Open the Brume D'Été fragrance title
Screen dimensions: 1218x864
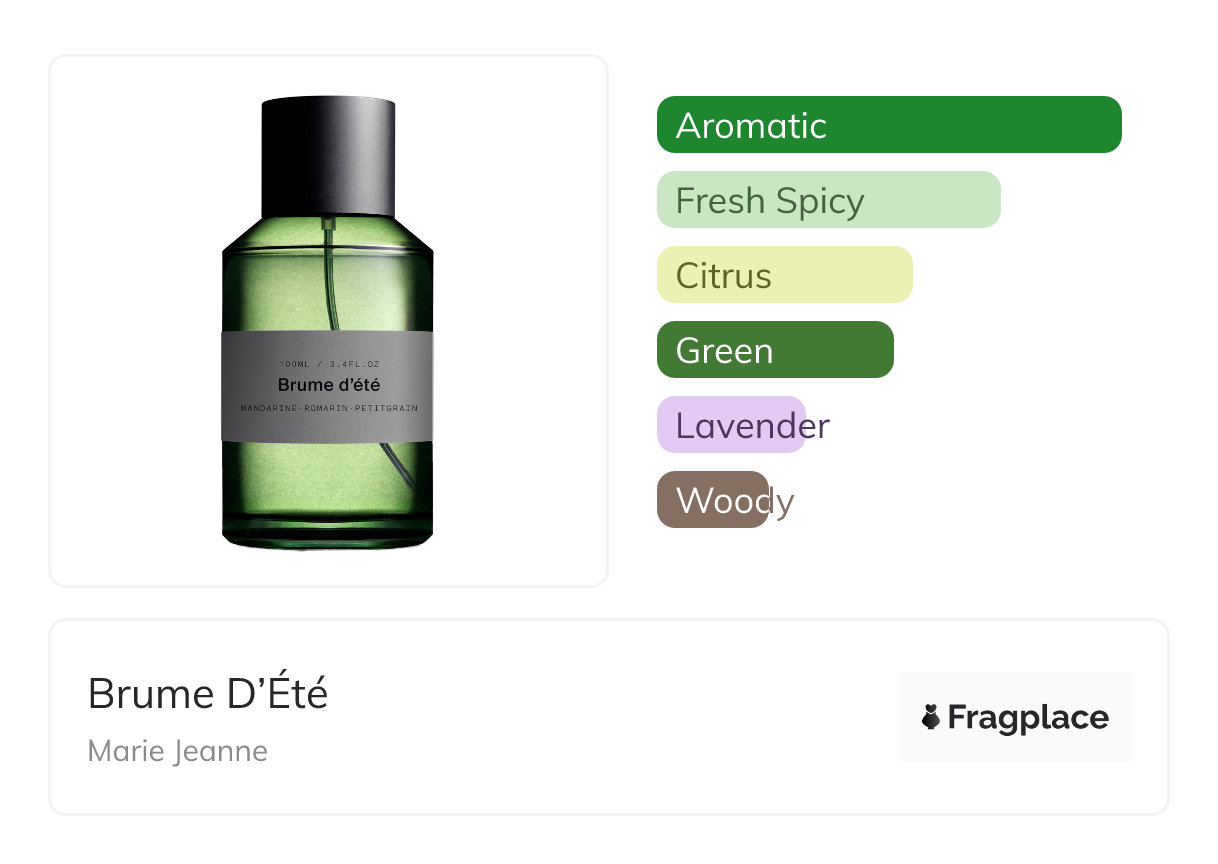coord(208,693)
